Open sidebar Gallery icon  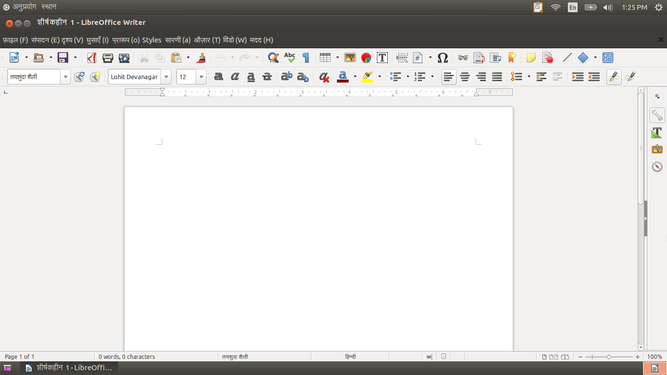click(657, 149)
